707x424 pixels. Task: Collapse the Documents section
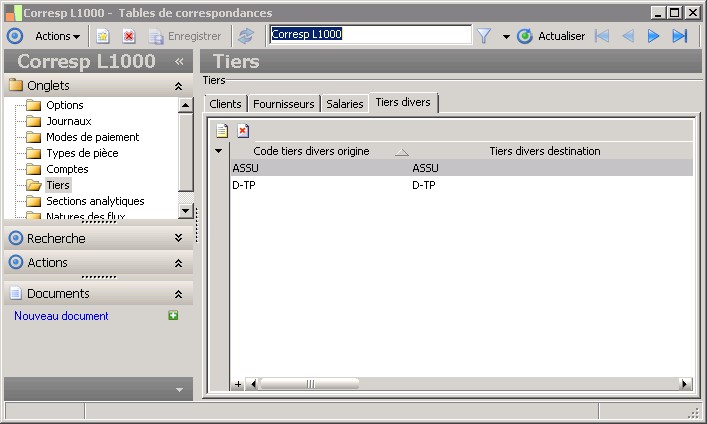coord(179,295)
